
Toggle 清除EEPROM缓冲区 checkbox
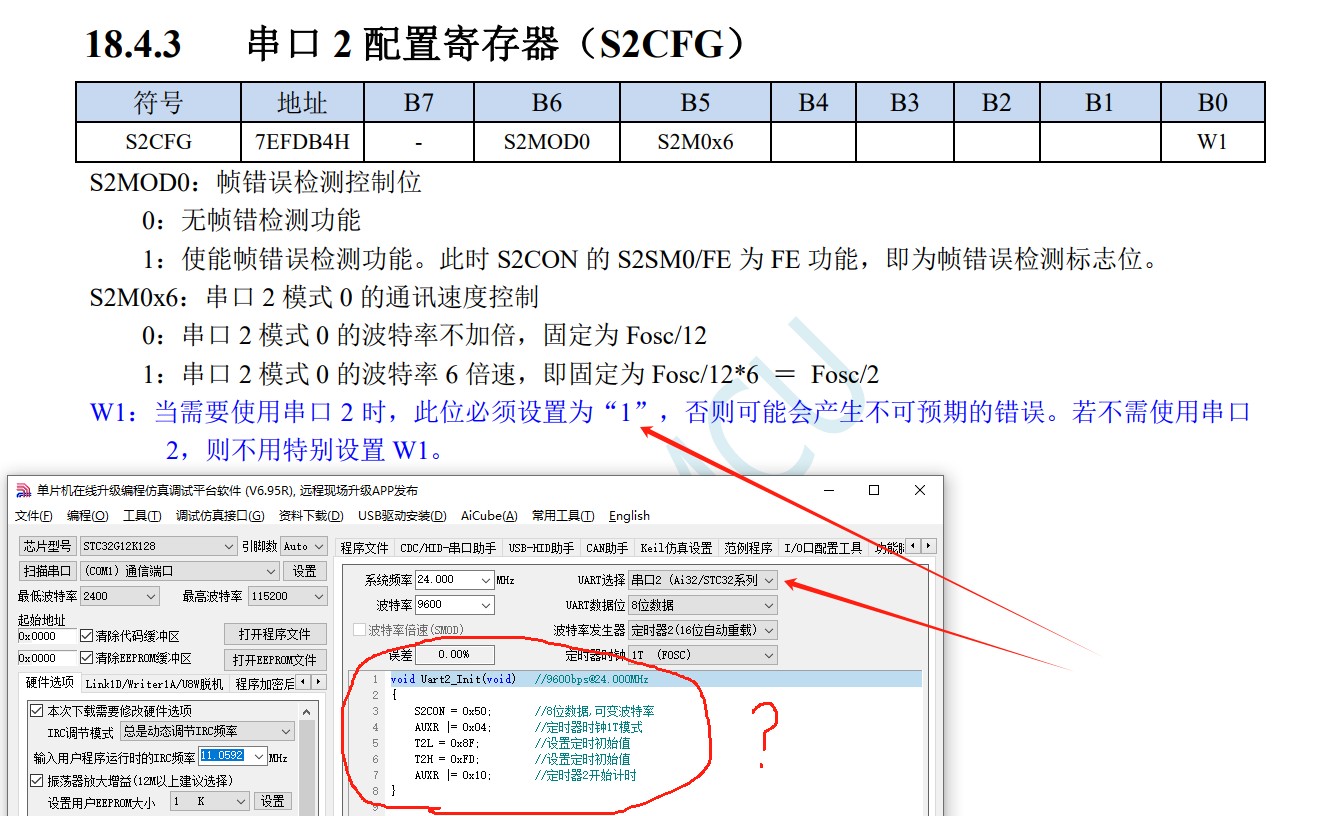click(86, 659)
